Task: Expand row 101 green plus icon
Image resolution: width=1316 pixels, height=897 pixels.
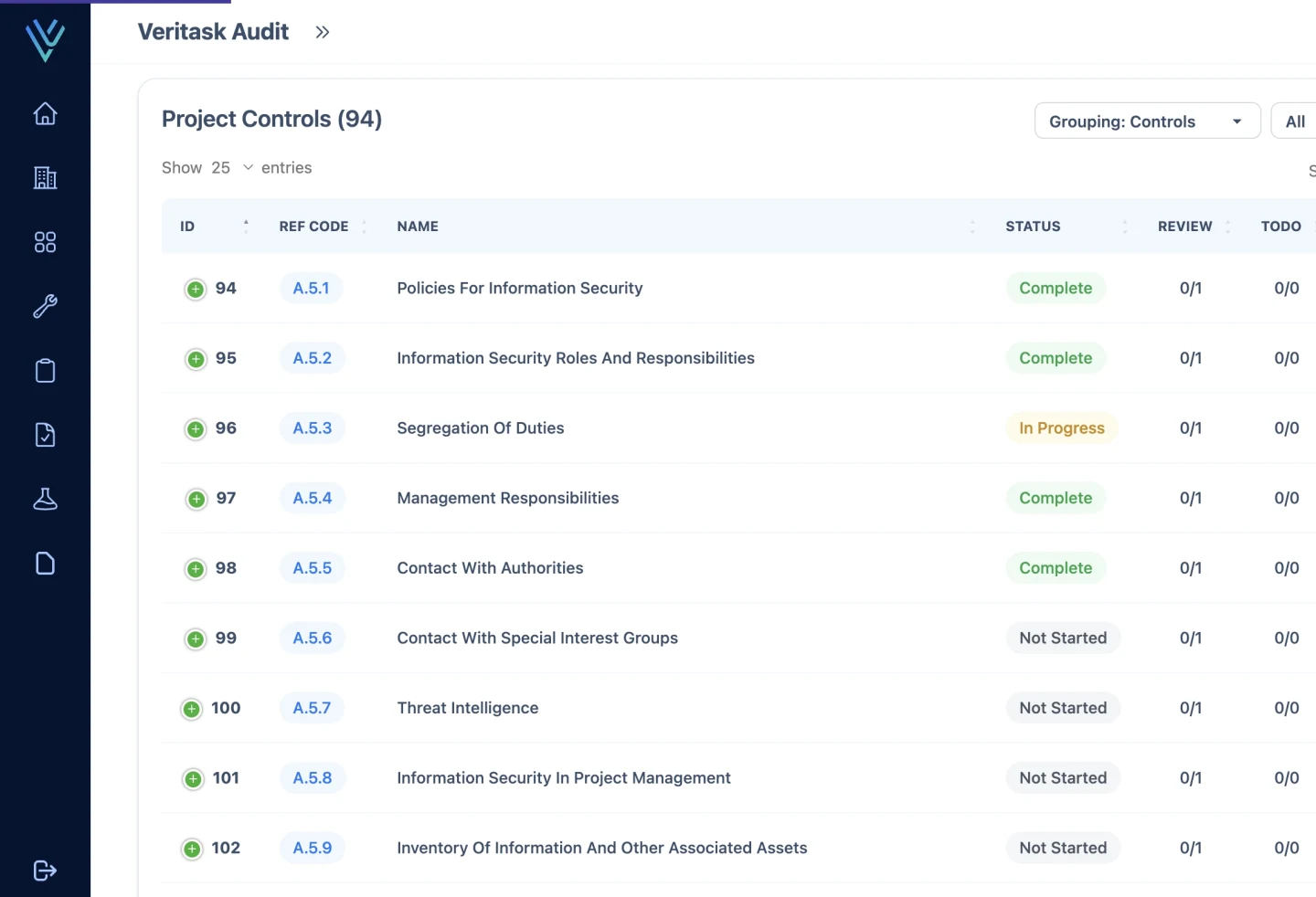Action: click(x=193, y=779)
